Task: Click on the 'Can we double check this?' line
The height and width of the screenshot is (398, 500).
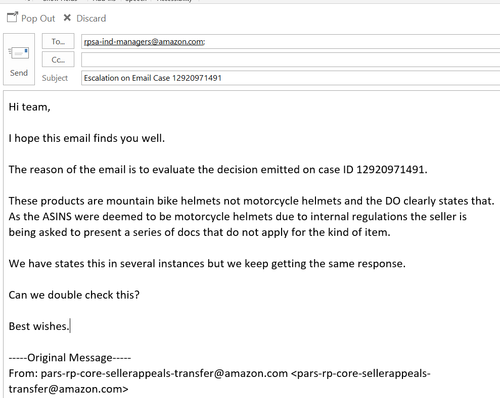Action: 74,295
